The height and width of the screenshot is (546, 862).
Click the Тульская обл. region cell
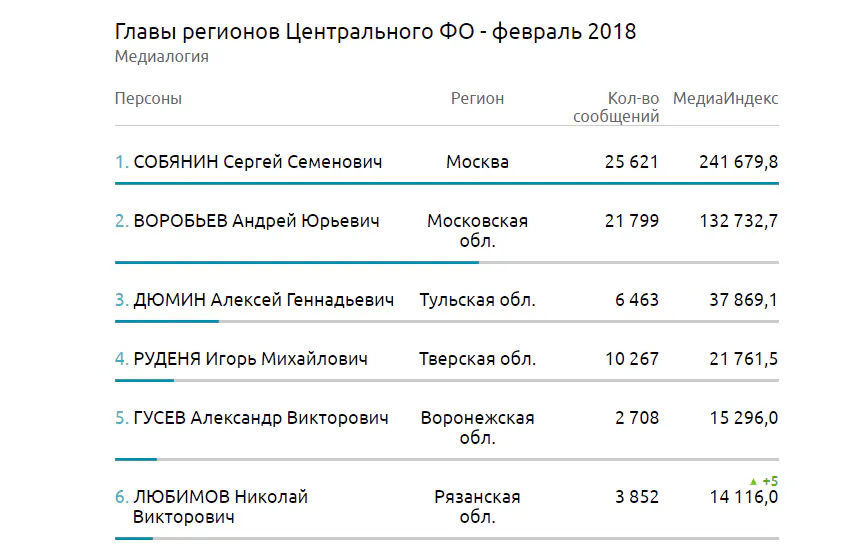[477, 300]
